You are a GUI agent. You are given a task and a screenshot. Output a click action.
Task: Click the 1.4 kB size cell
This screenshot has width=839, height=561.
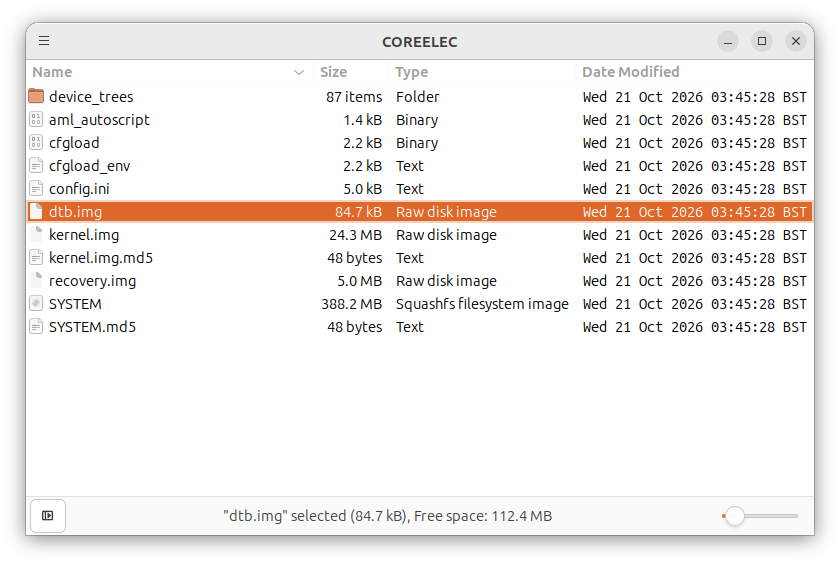(x=363, y=120)
